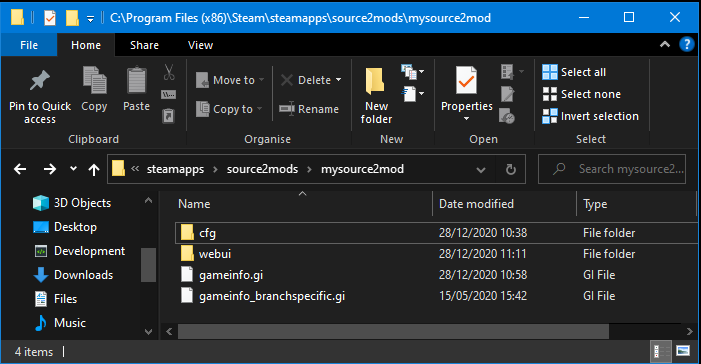Refresh the current folder view
The height and width of the screenshot is (364, 701).
pyautogui.click(x=511, y=169)
